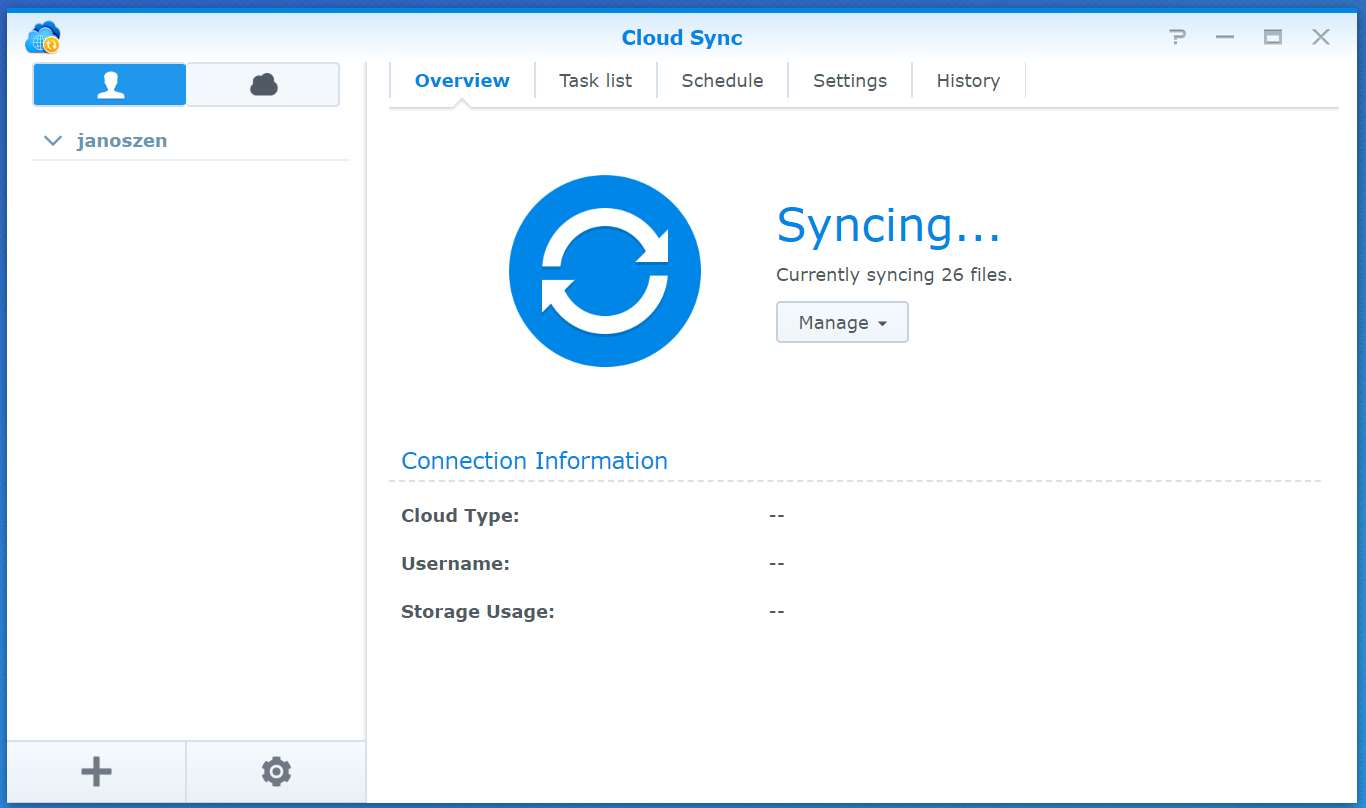Click the "Syncing..." status heading
Image resolution: width=1366 pixels, height=808 pixels.
tap(888, 226)
